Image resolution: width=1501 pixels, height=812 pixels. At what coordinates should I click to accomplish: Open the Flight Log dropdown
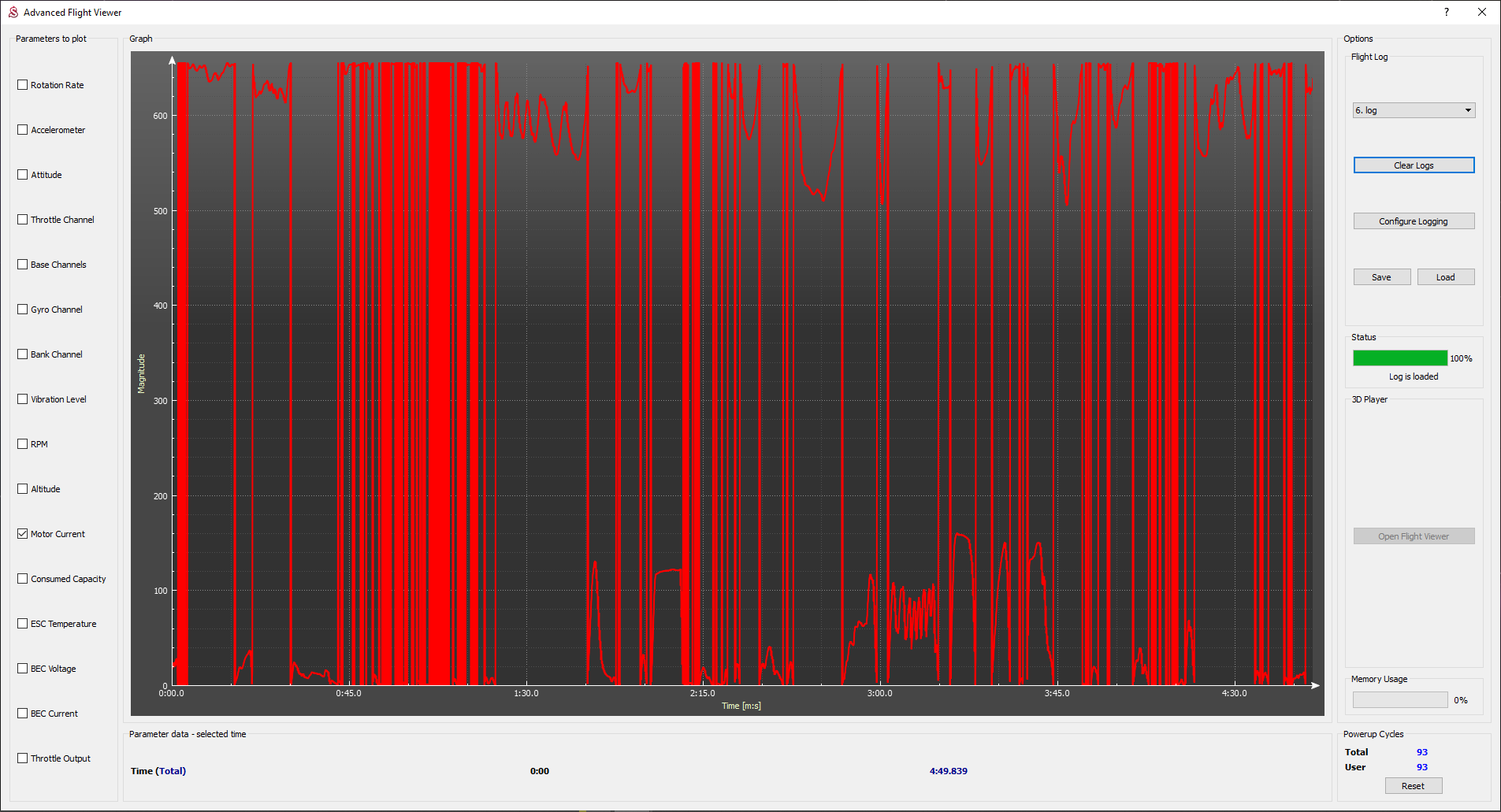(1414, 110)
